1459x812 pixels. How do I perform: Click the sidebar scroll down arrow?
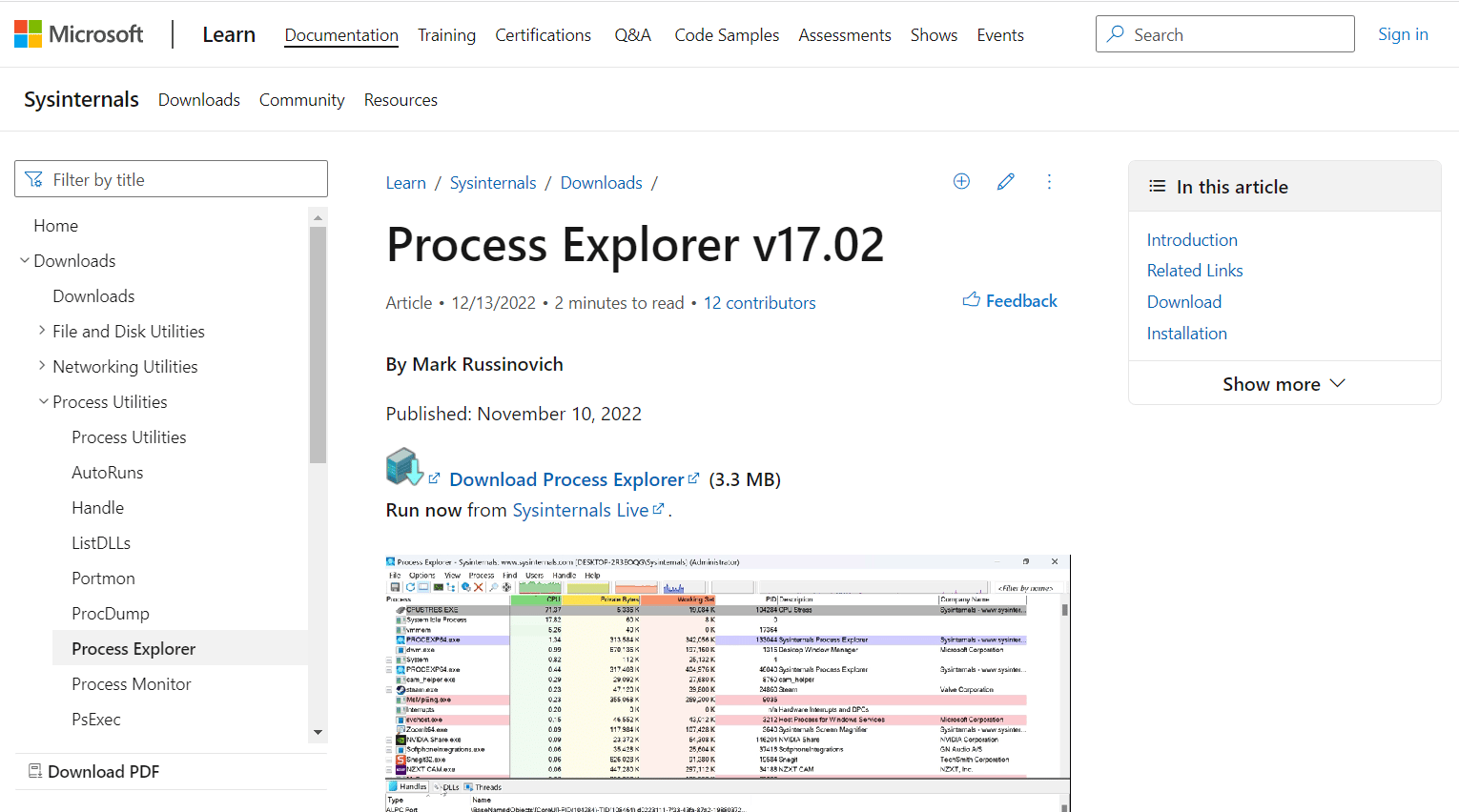(x=318, y=732)
